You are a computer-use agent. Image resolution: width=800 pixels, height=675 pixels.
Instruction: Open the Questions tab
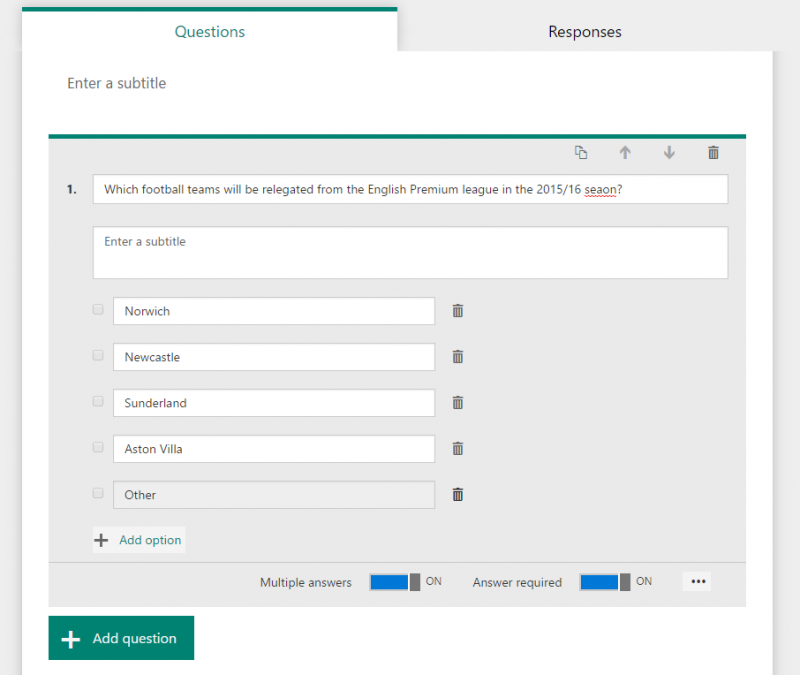point(209,31)
